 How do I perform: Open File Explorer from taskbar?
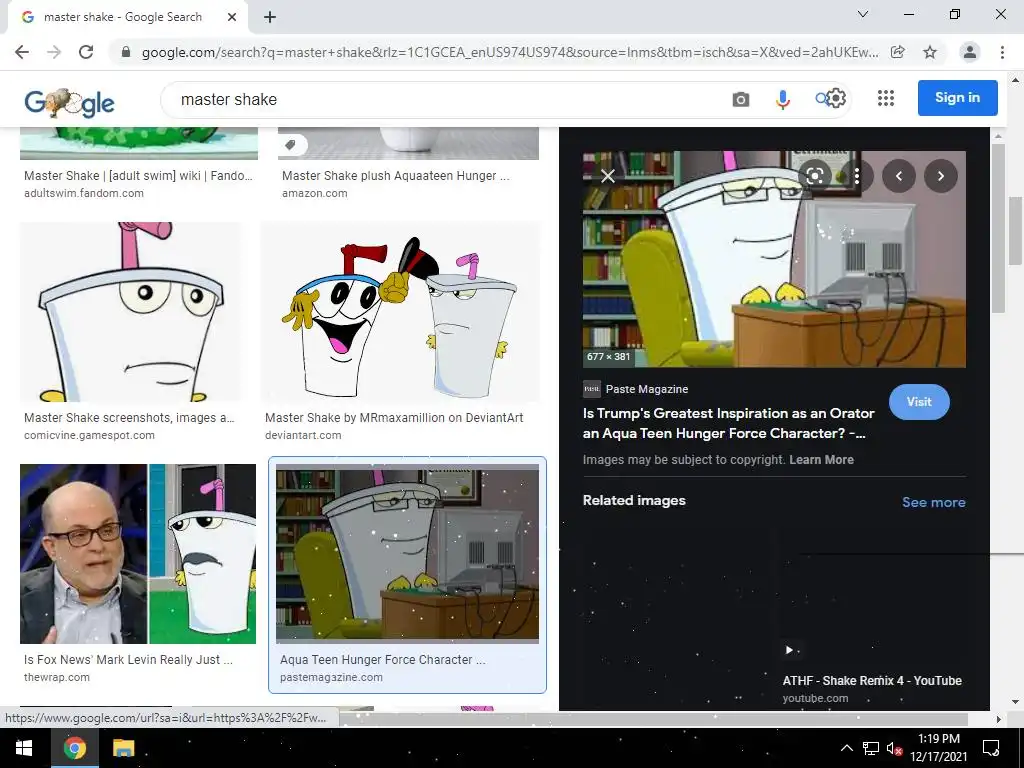pos(123,748)
